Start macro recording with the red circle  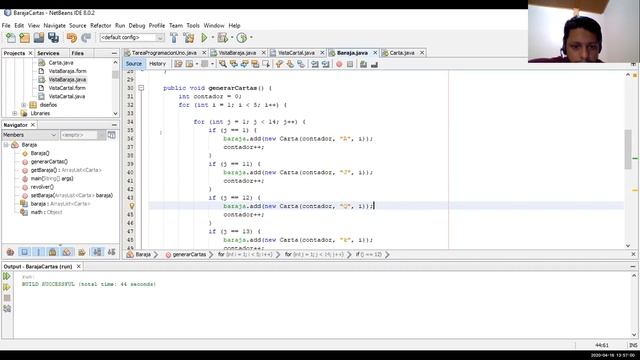(339, 64)
